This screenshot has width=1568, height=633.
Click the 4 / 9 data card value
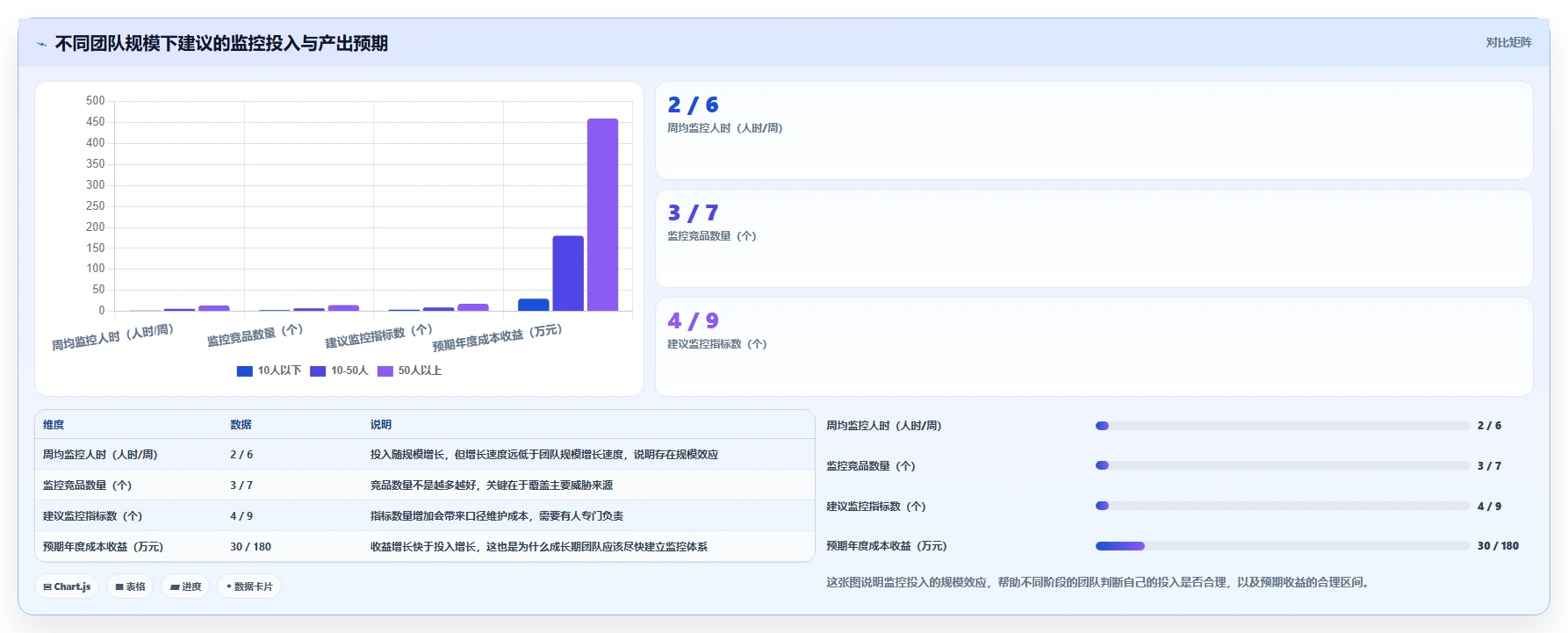(x=693, y=321)
